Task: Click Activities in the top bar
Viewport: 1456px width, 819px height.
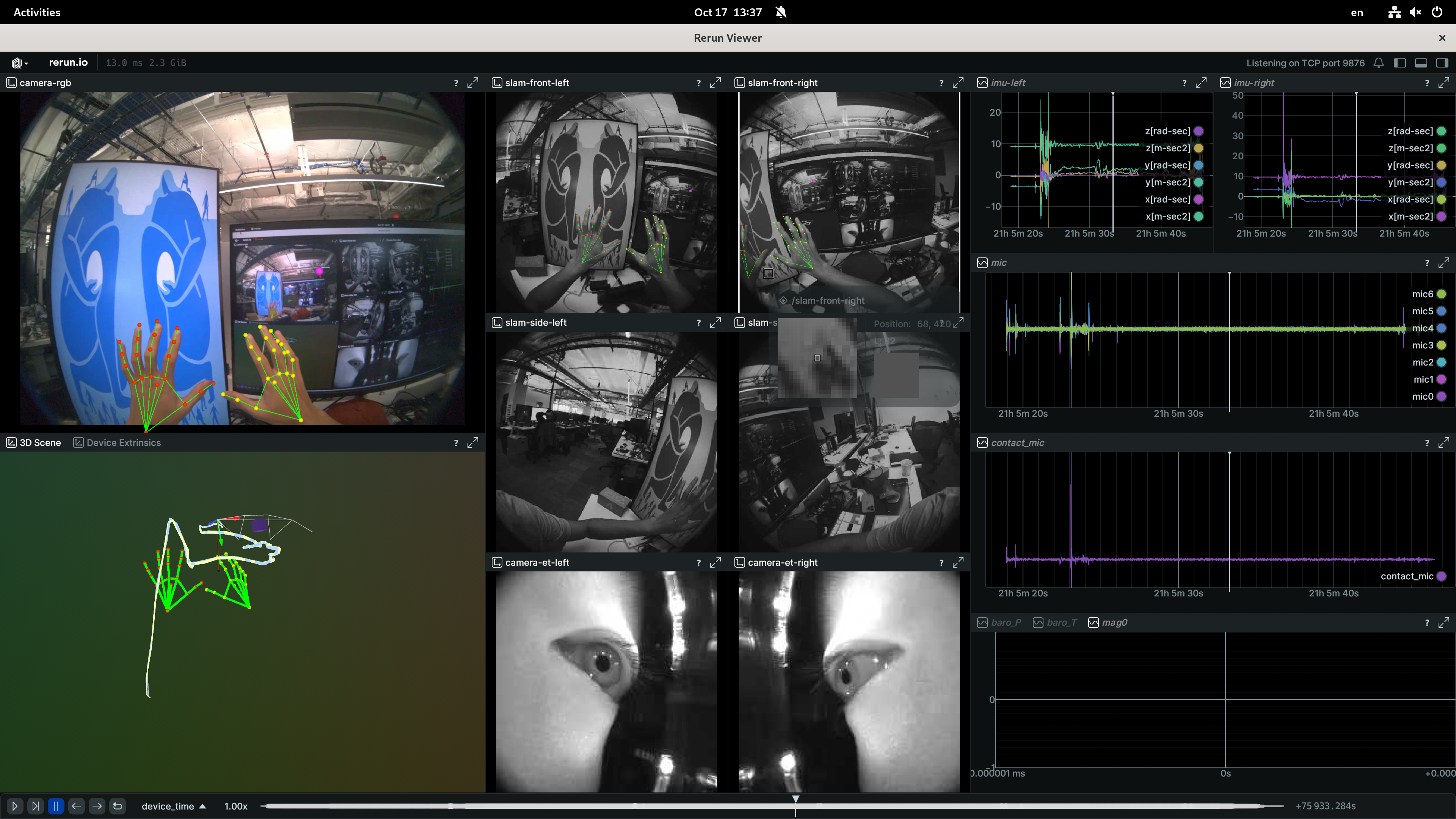Action: (x=36, y=12)
